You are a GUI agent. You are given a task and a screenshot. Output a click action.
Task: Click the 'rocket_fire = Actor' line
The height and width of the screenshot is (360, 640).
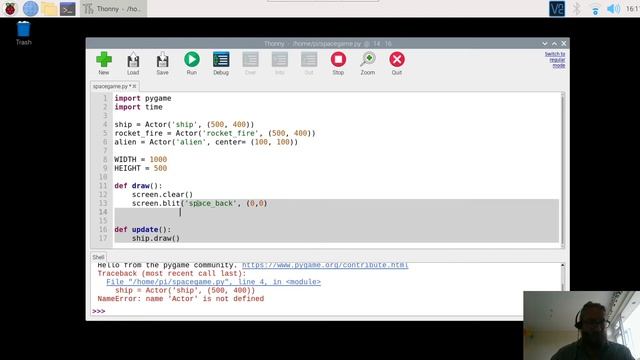click(215, 133)
